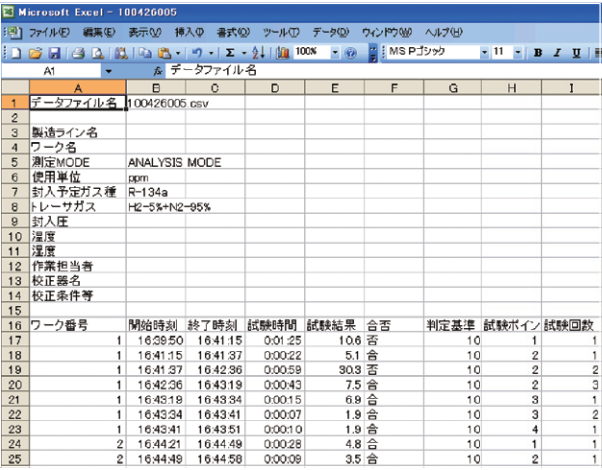Click test result value 30.3
The width and height of the screenshot is (602, 470).
(x=334, y=370)
